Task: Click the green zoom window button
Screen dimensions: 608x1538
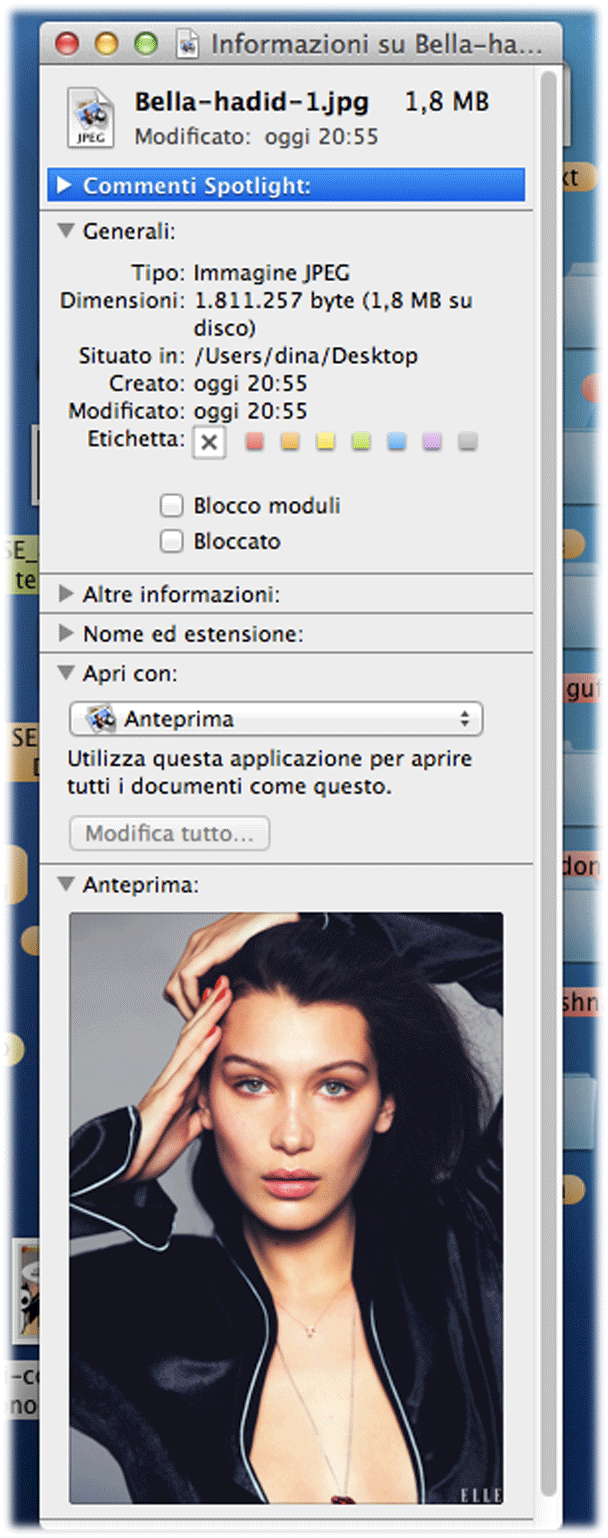Action: 146,44
